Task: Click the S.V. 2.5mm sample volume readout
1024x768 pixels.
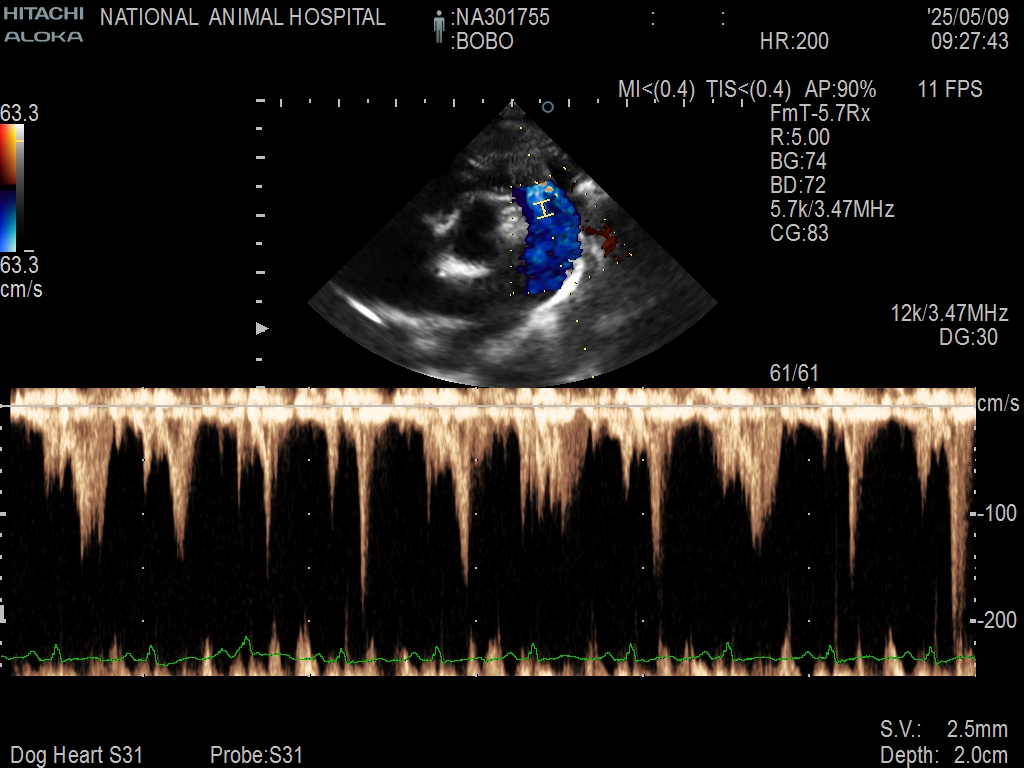Action: tap(943, 728)
